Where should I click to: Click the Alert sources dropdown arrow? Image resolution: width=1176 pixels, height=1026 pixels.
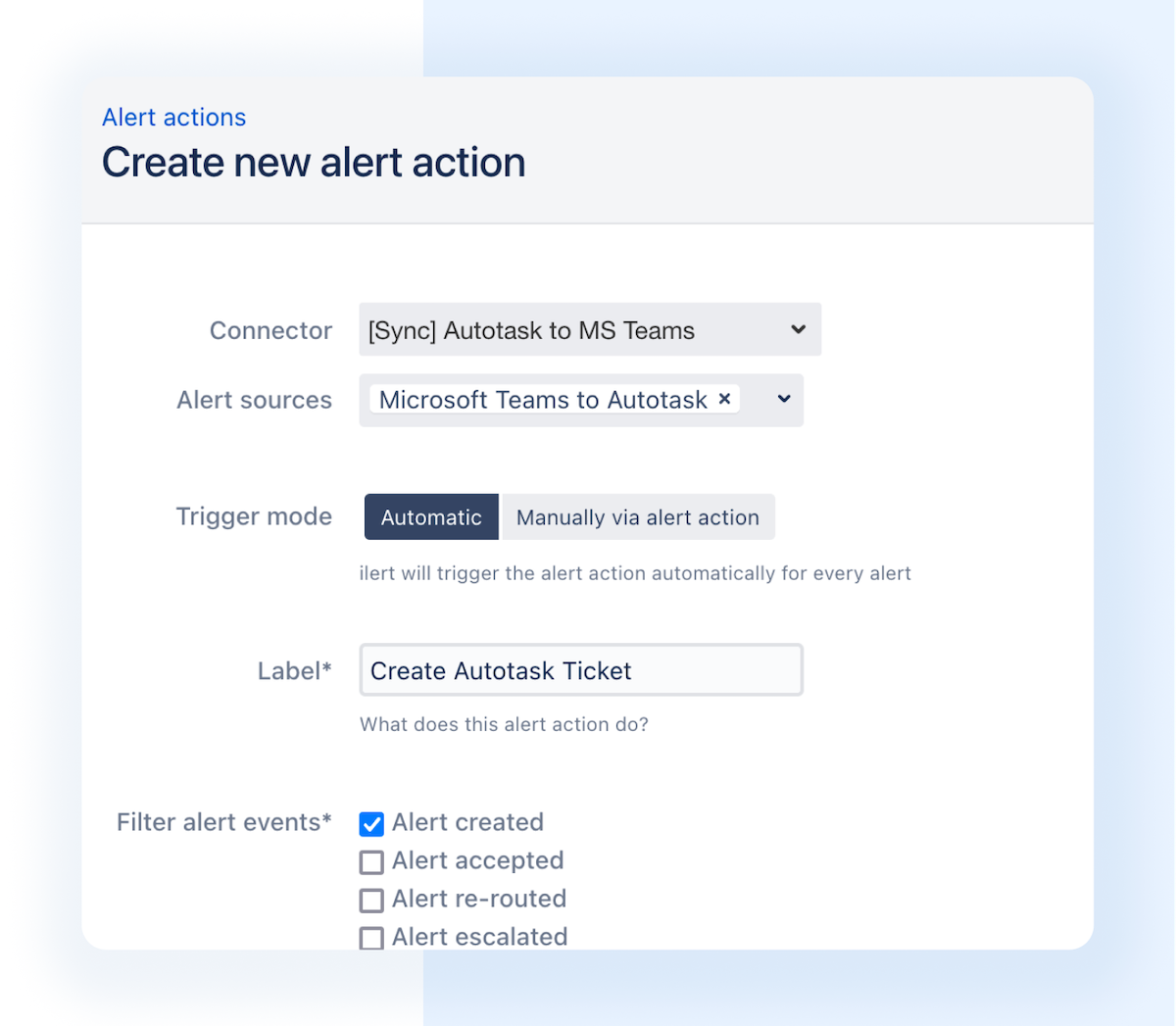[x=781, y=400]
